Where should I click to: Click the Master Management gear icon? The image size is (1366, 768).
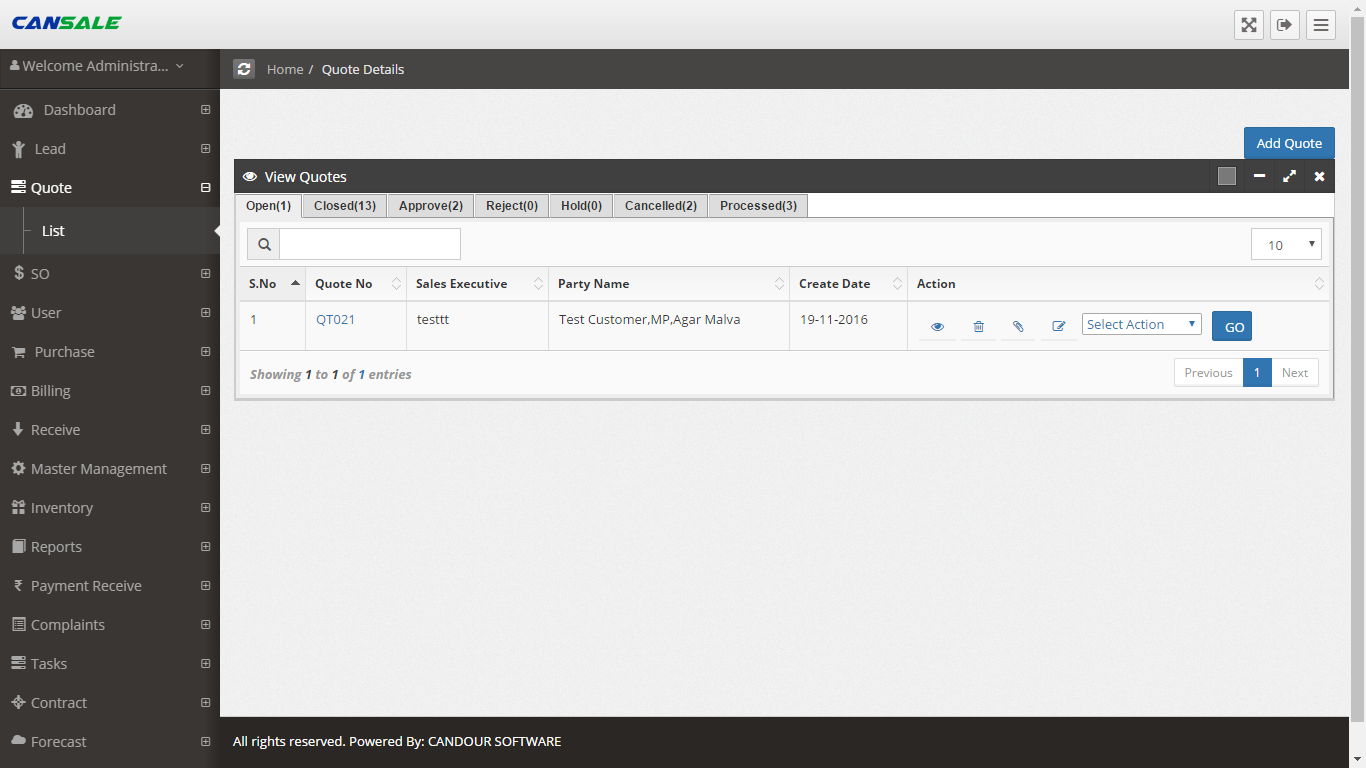click(x=18, y=468)
